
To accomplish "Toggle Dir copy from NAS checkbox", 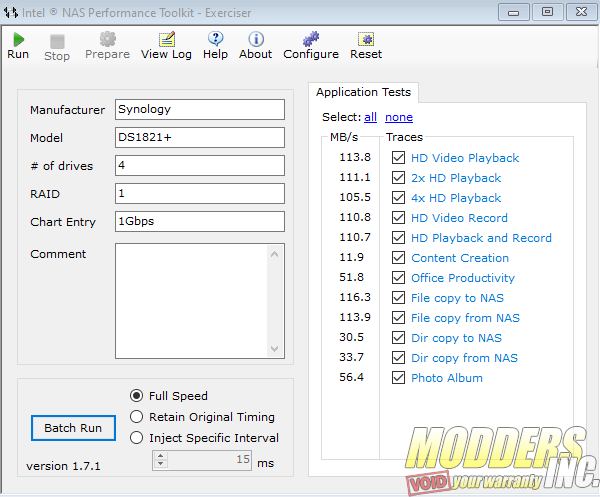I will (x=398, y=358).
